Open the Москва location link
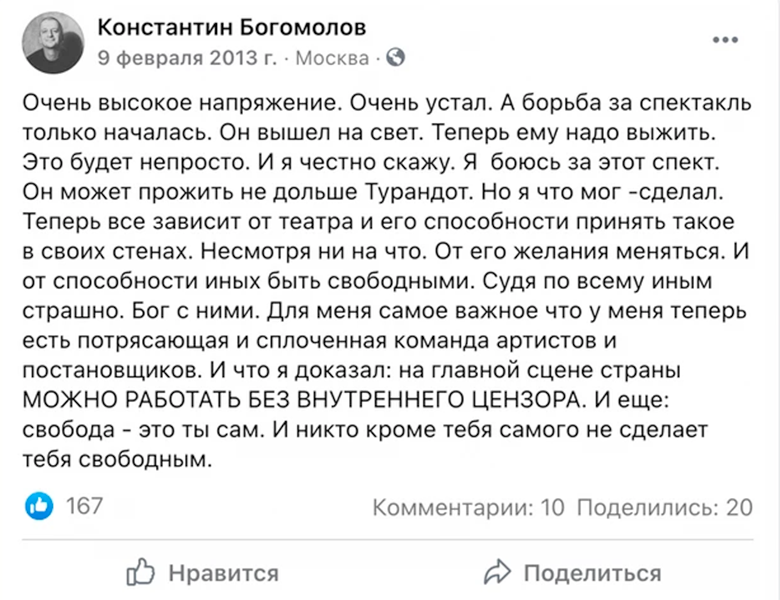This screenshot has width=780, height=600. coord(332,58)
